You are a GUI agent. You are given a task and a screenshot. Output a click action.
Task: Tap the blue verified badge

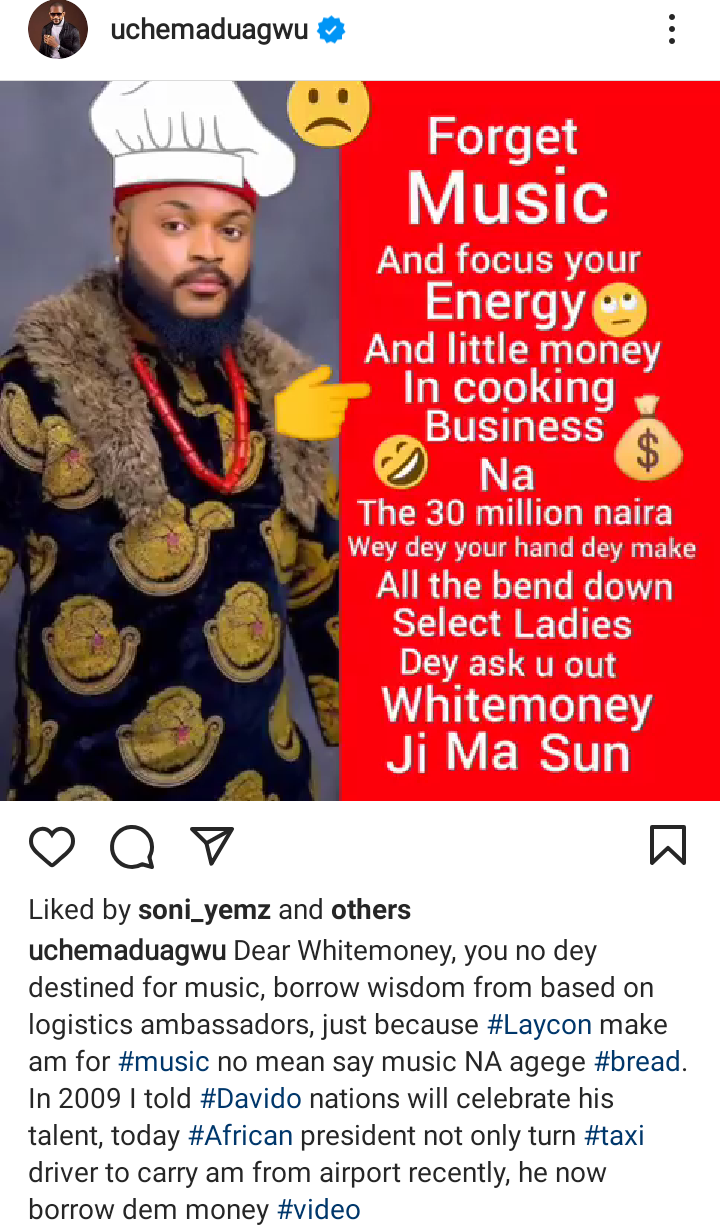click(x=331, y=31)
